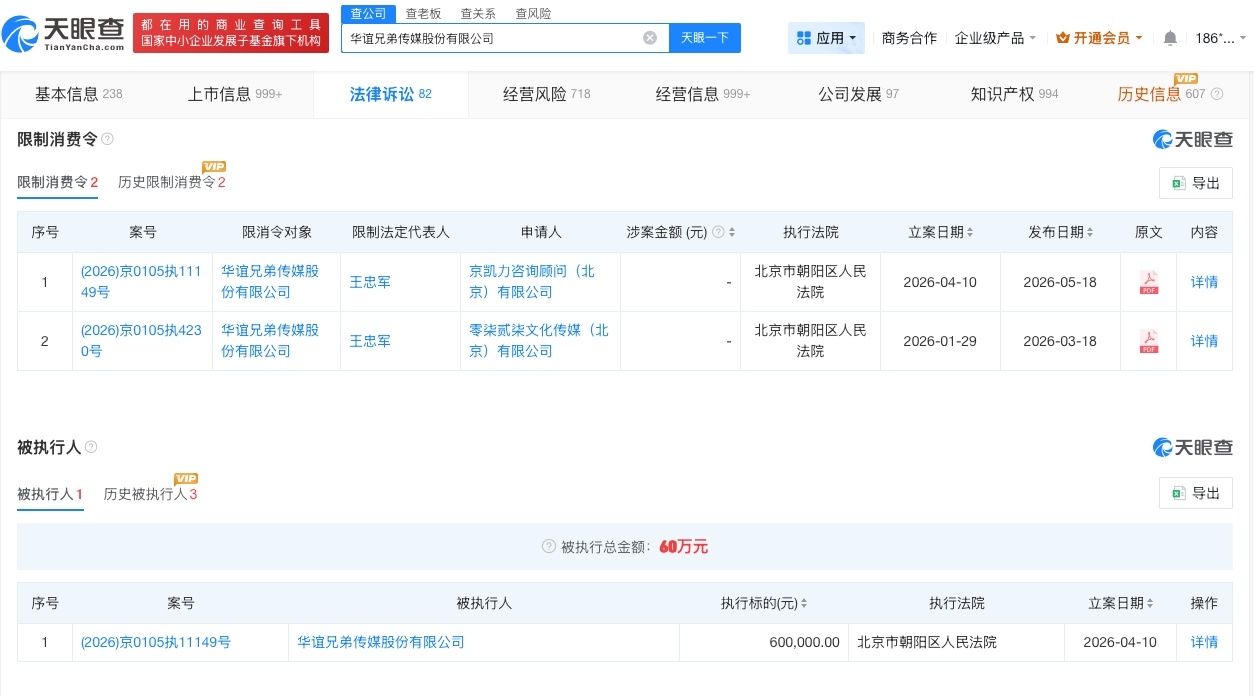Screen dimensions: 1254x696
Task: Open the 历史被执行人 sub-tab
Action: point(150,494)
